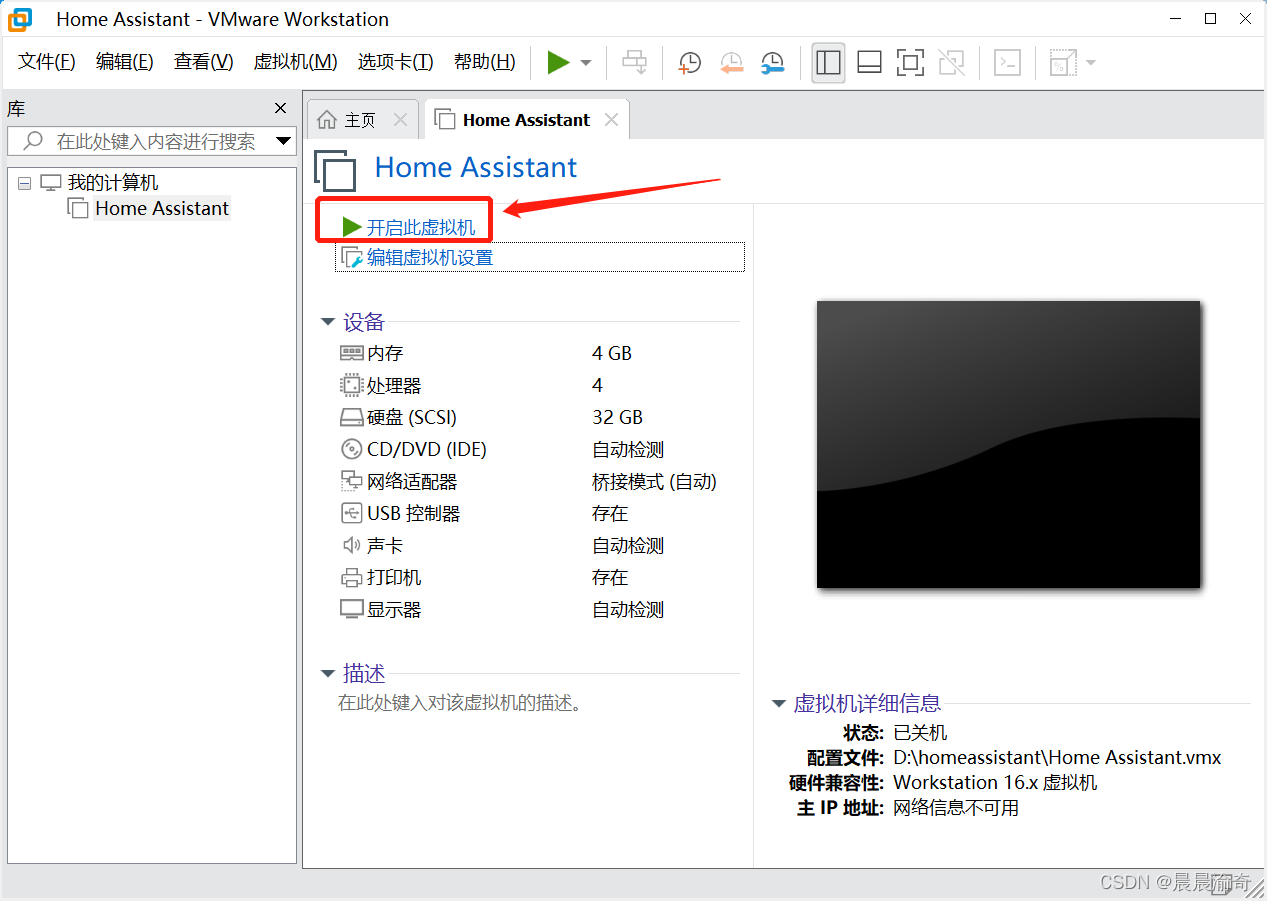
Task: Open the stretch display dropdown arrow
Action: click(x=1090, y=63)
